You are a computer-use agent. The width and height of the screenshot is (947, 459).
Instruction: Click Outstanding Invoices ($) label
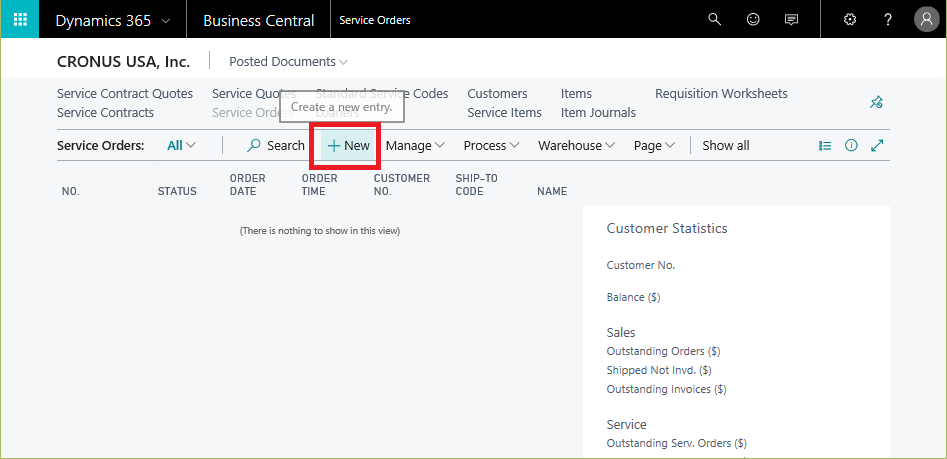coord(666,390)
